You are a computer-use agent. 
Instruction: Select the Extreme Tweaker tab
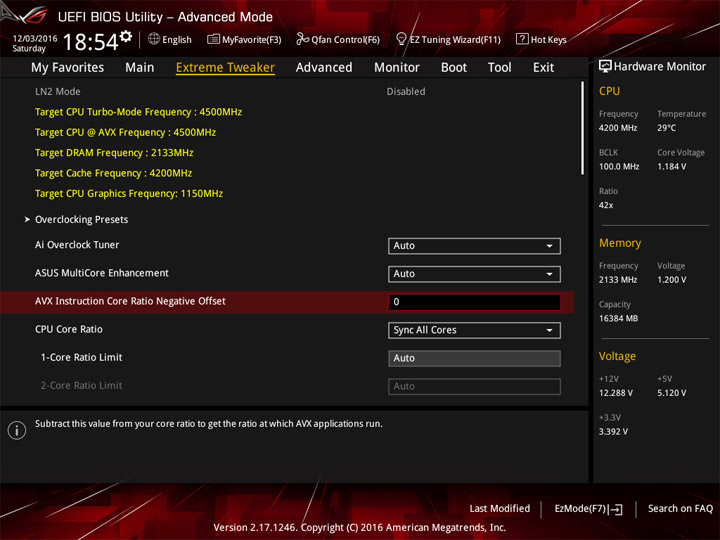(x=225, y=68)
